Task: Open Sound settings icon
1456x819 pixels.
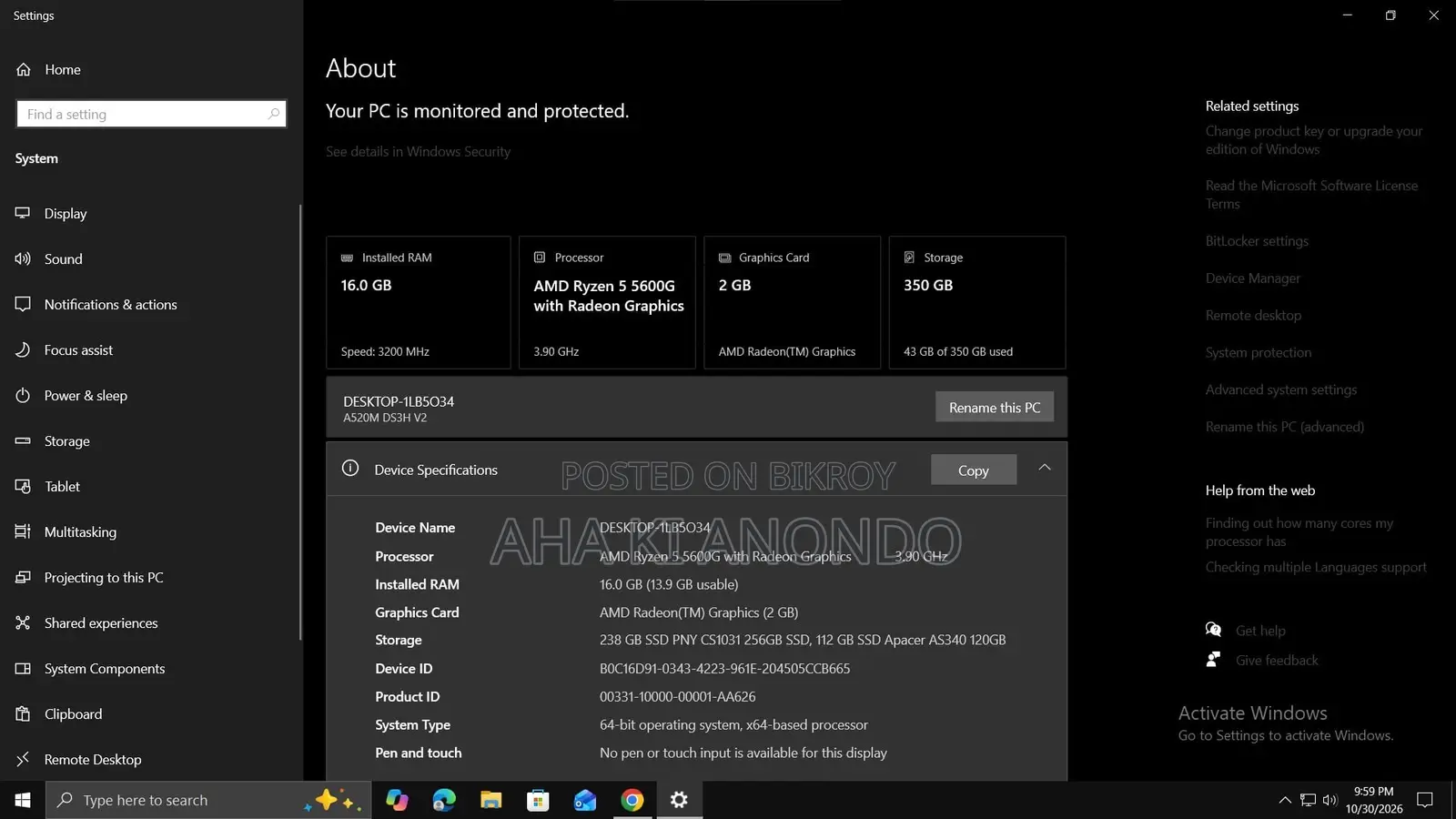Action: 23,258
